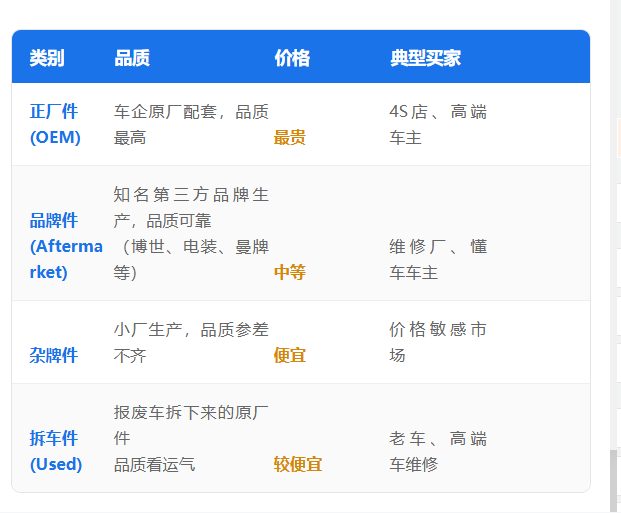Viewport: 621px width, 513px height.
Task: Click the 价格敏感市场 buyer cell
Action: 438,342
